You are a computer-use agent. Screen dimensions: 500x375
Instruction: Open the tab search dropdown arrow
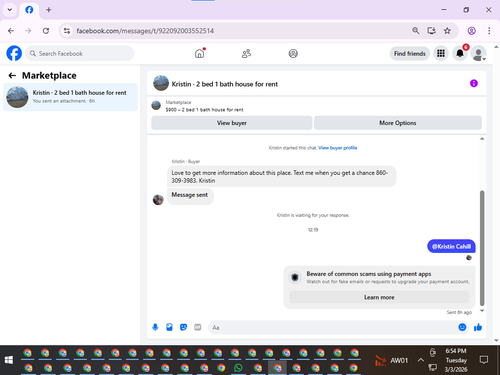point(10,10)
